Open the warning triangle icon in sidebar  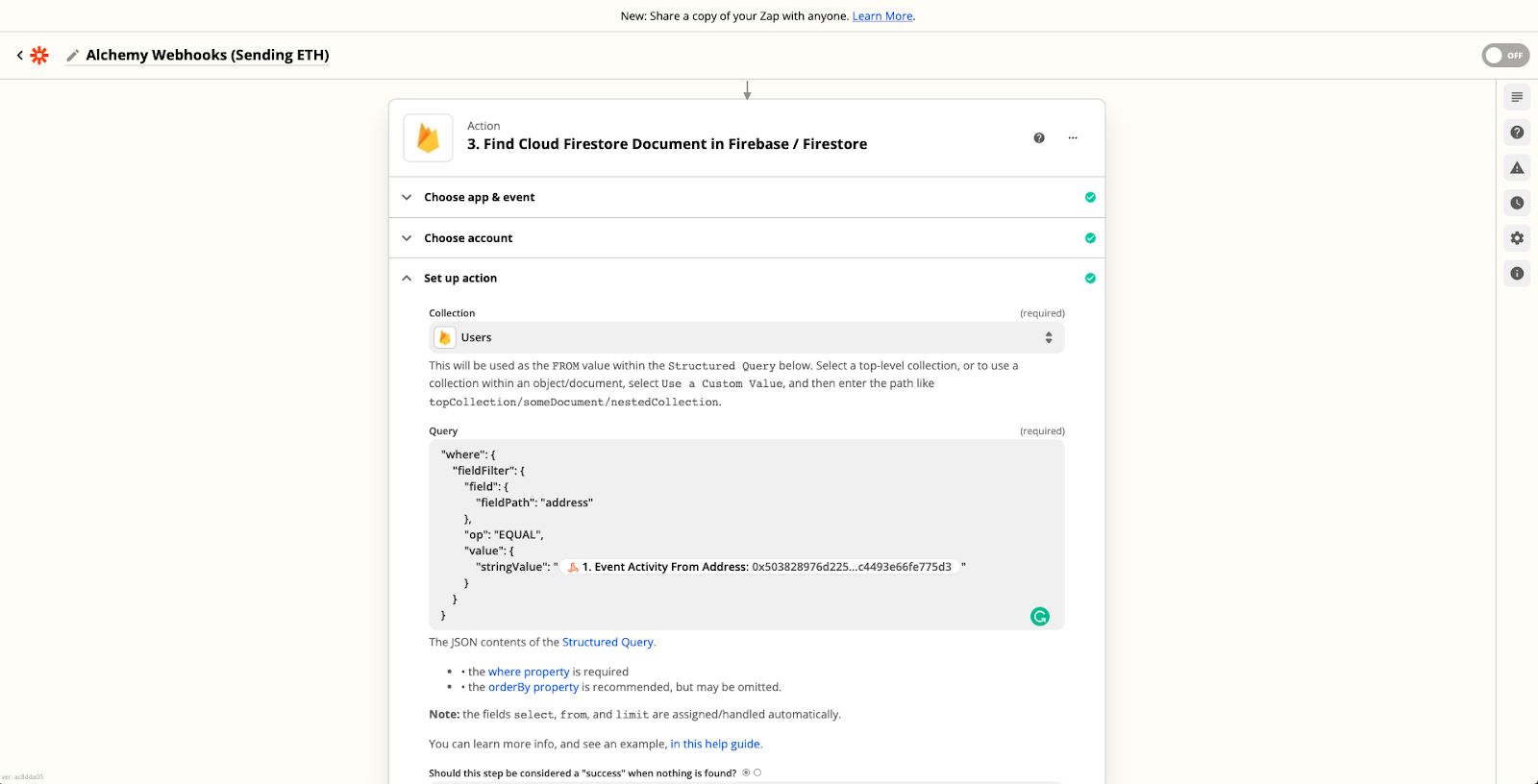point(1517,168)
